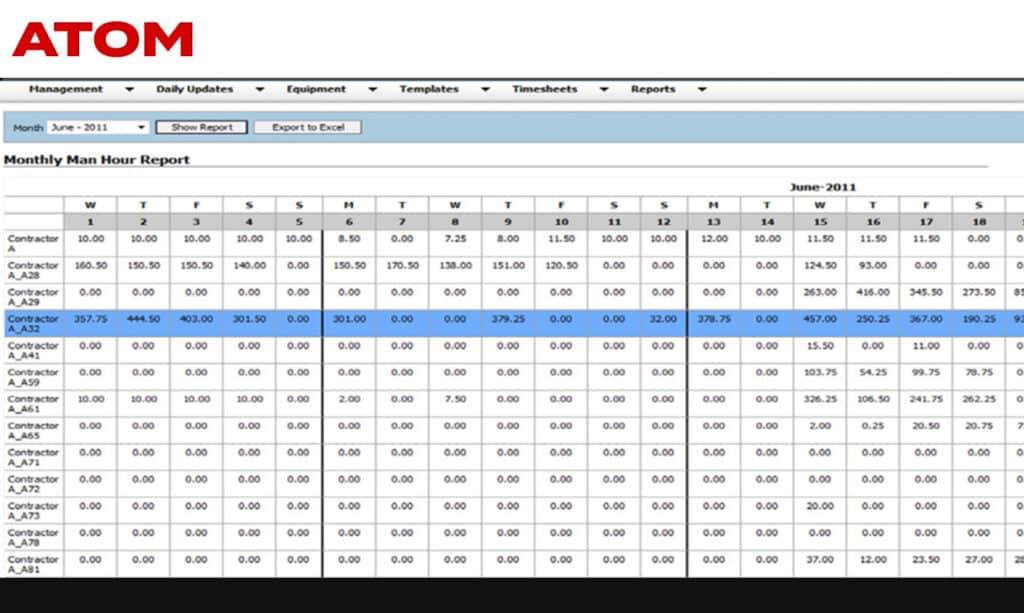Click the Export to Excel button
Image resolution: width=1024 pixels, height=613 pixels.
(x=307, y=128)
